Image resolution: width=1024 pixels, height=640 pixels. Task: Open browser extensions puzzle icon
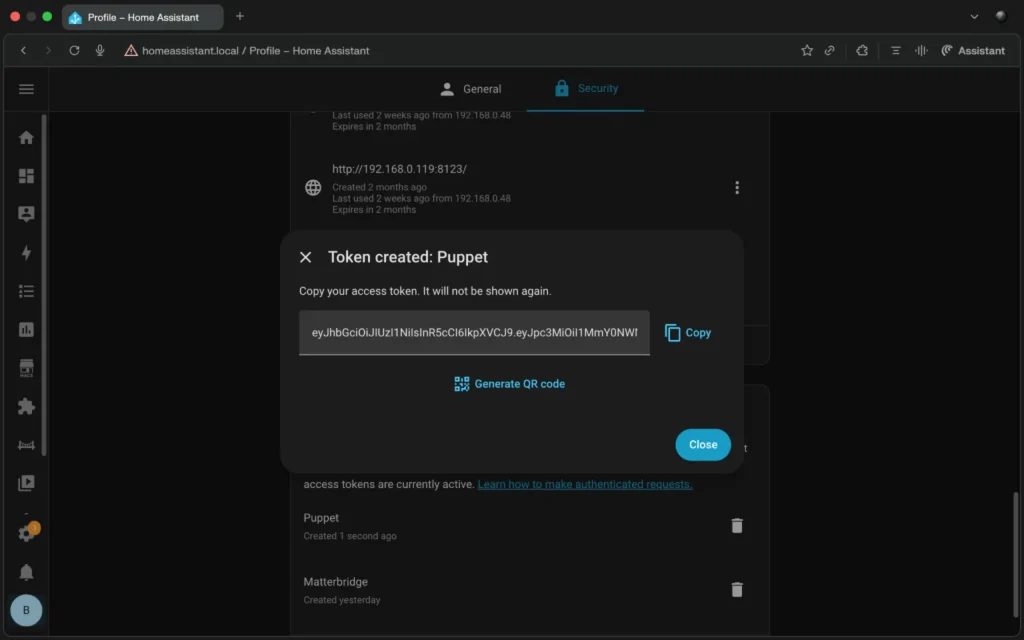(x=862, y=50)
